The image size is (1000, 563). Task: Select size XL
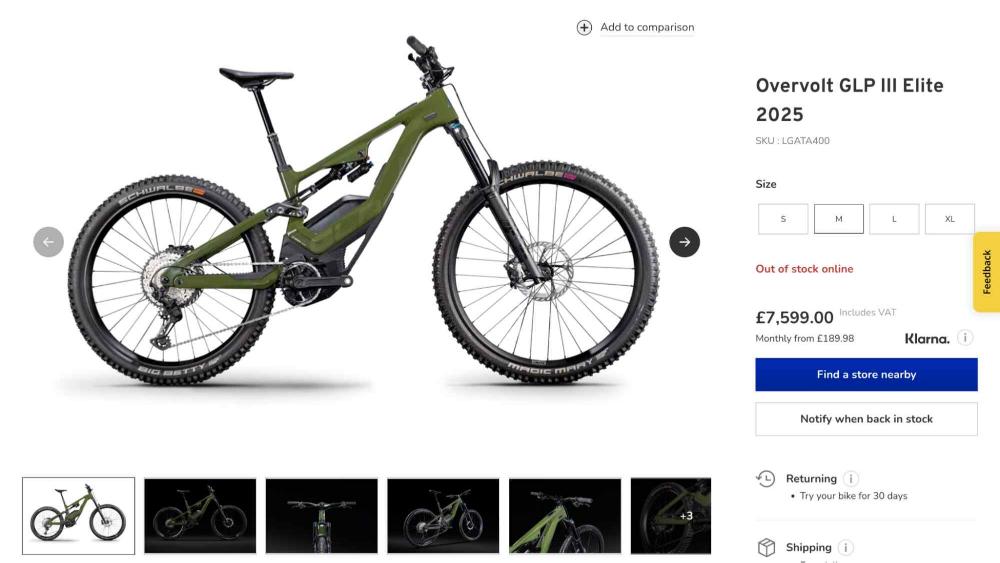click(x=950, y=219)
